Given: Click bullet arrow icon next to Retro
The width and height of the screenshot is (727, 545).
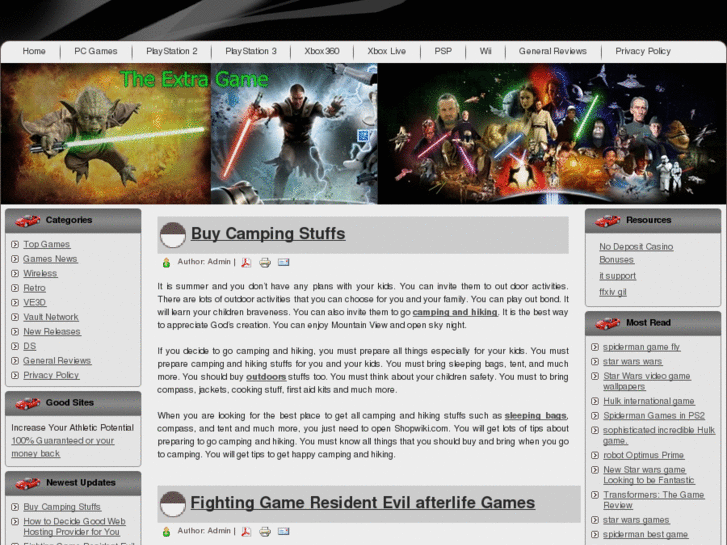Looking at the screenshot, I should click(15, 288).
